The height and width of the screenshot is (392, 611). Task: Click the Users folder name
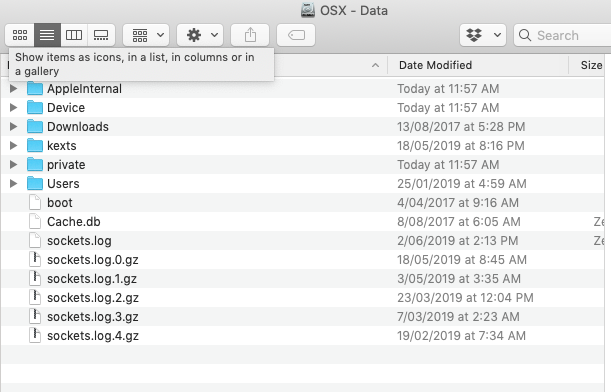coord(63,184)
